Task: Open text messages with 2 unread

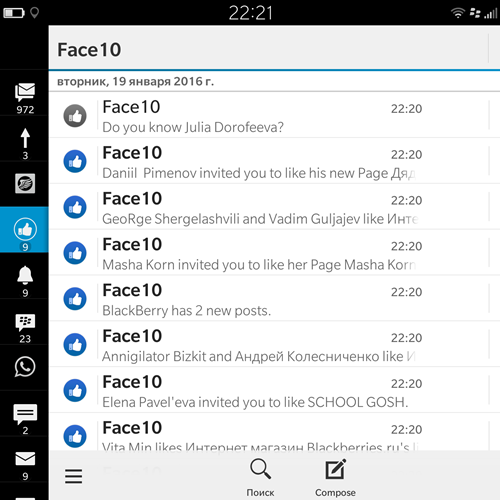Action: tap(25, 414)
